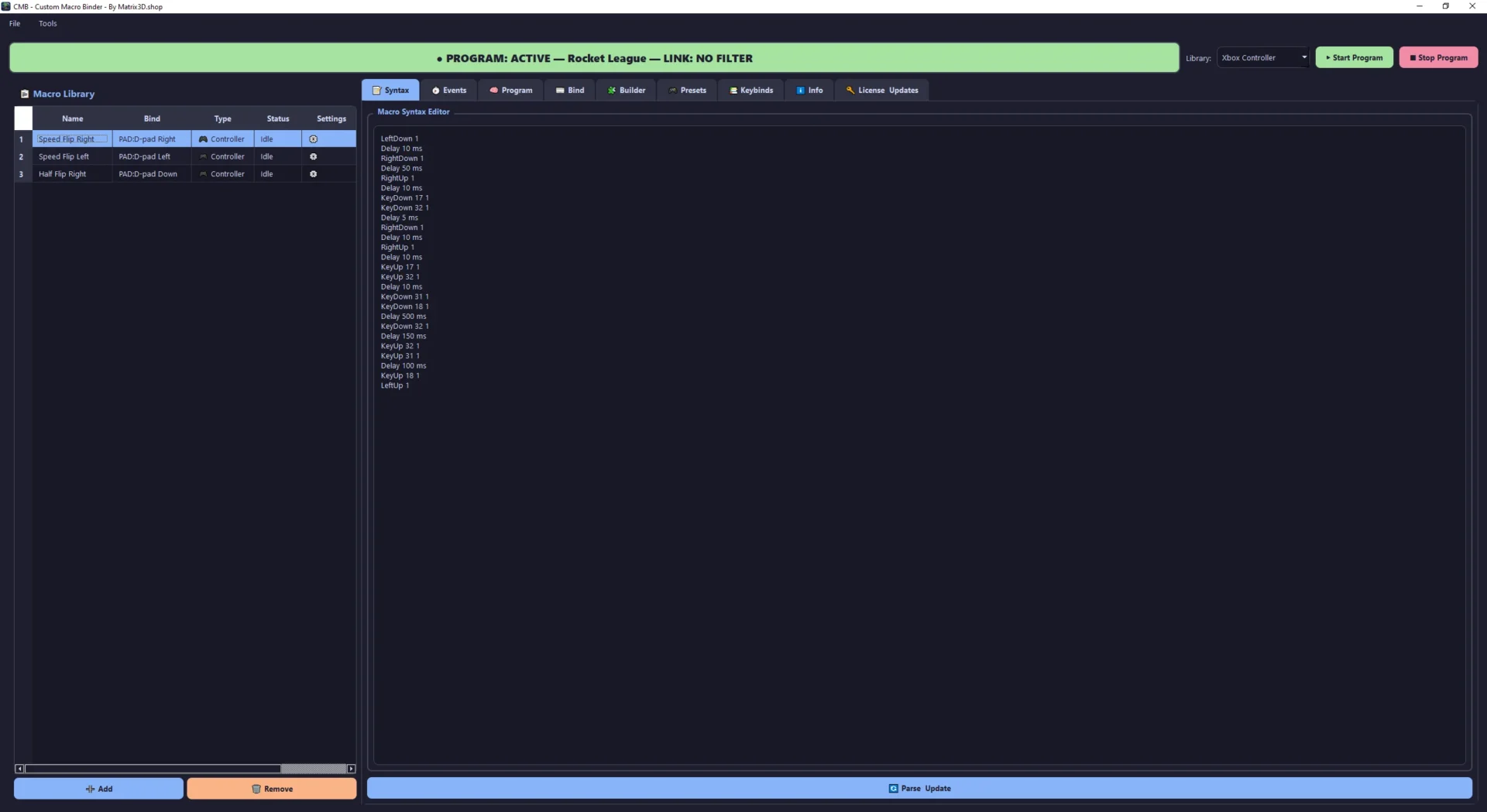Click the Delay 5 ms line
The image size is (1487, 812).
pos(399,218)
